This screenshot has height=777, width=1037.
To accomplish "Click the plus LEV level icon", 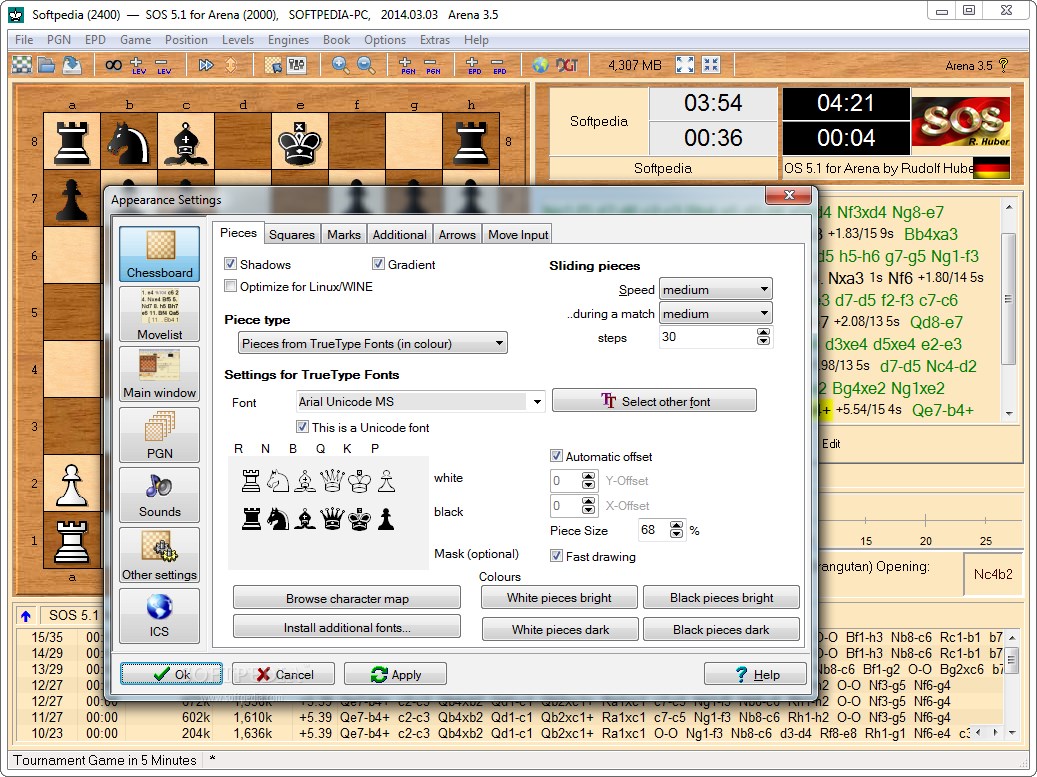I will (x=138, y=65).
